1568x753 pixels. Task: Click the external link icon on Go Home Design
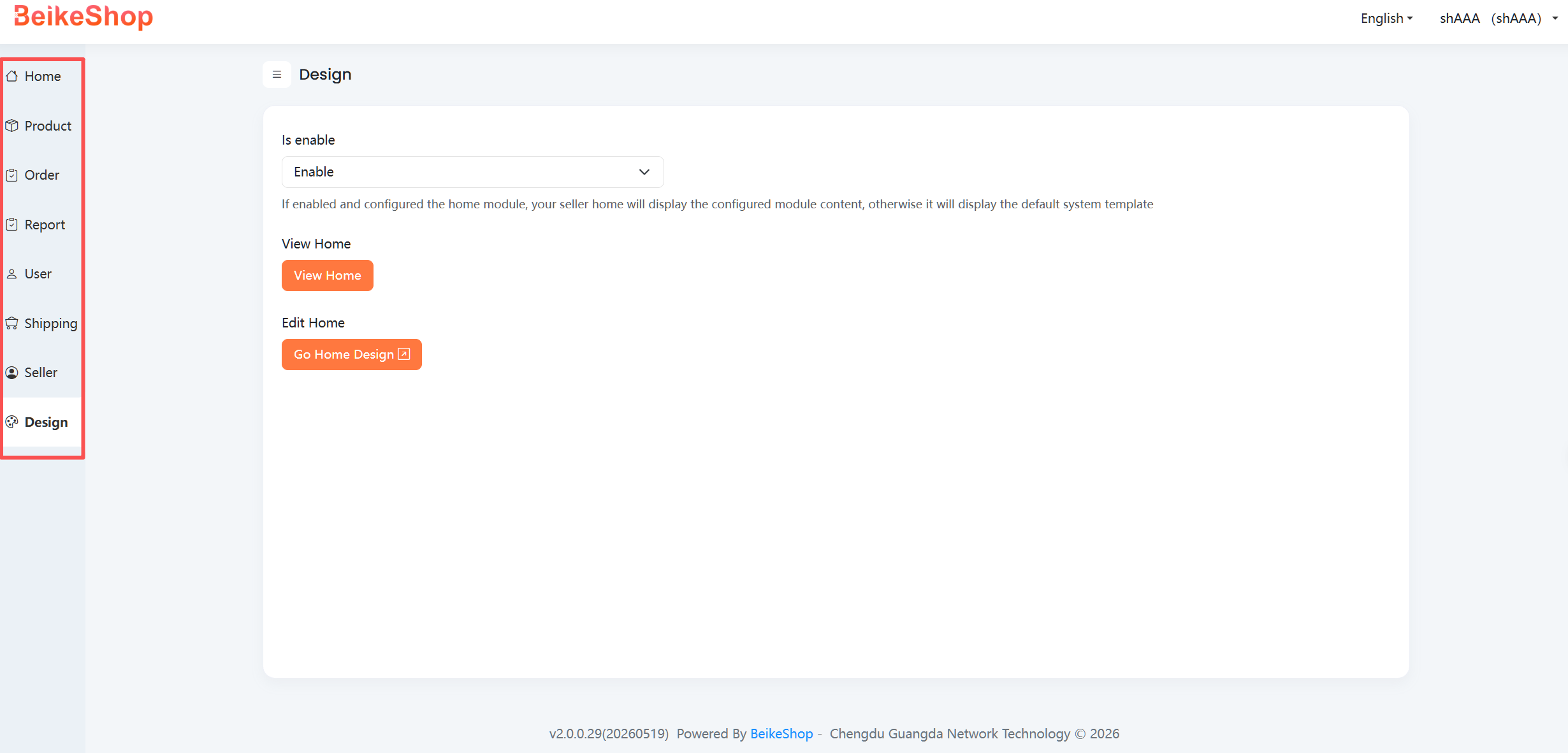[403, 354]
